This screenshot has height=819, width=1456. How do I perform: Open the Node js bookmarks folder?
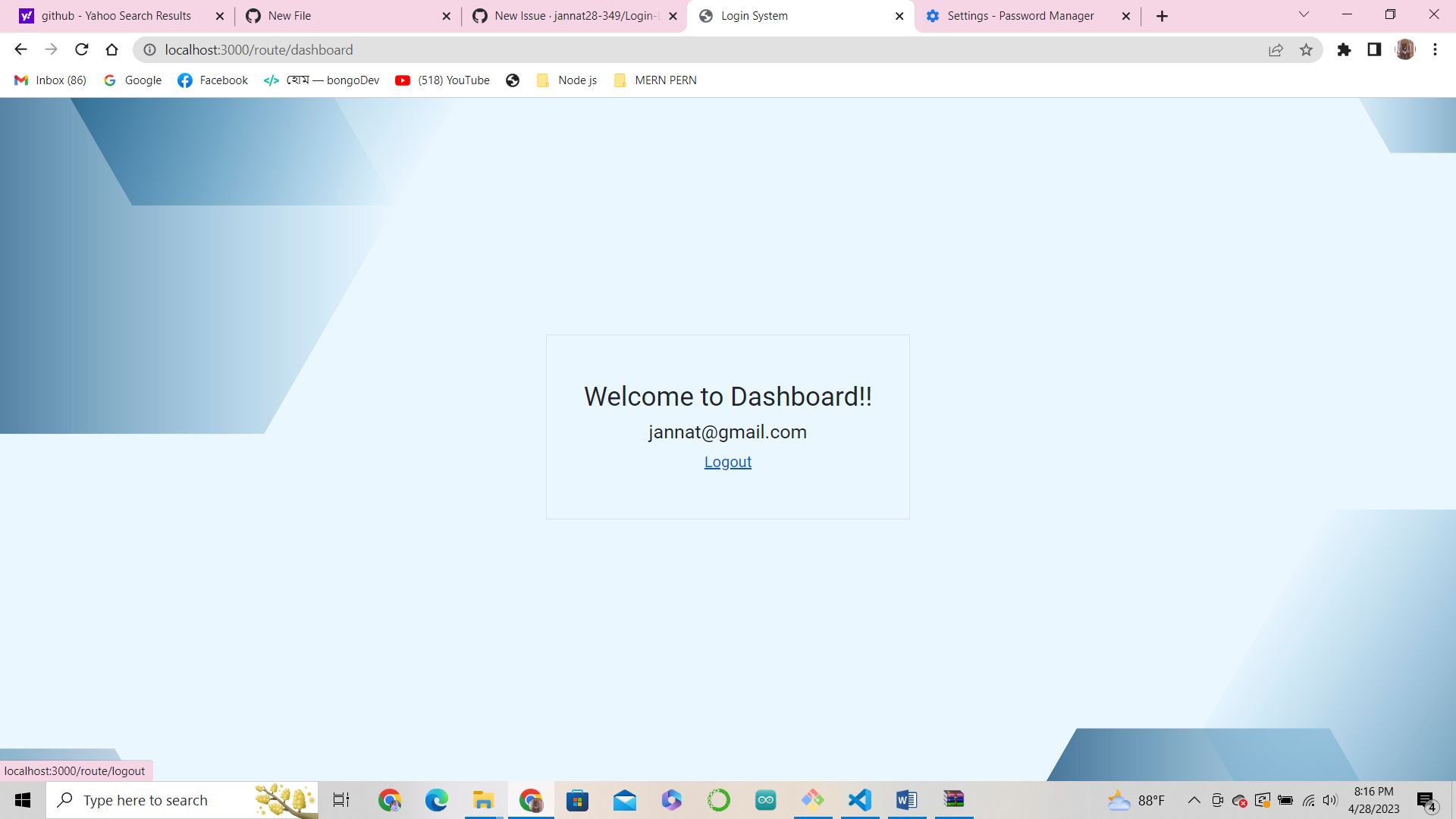tap(567, 80)
